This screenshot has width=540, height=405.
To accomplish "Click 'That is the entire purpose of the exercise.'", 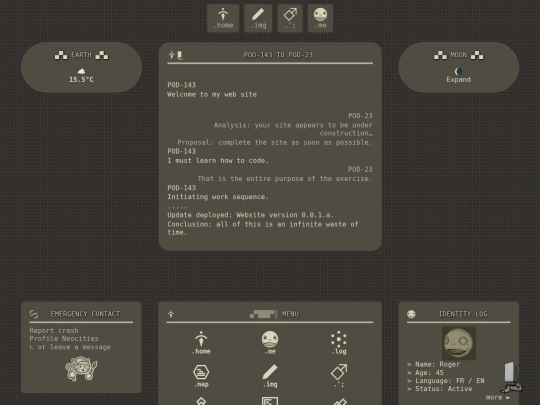I will click(x=285, y=179).
